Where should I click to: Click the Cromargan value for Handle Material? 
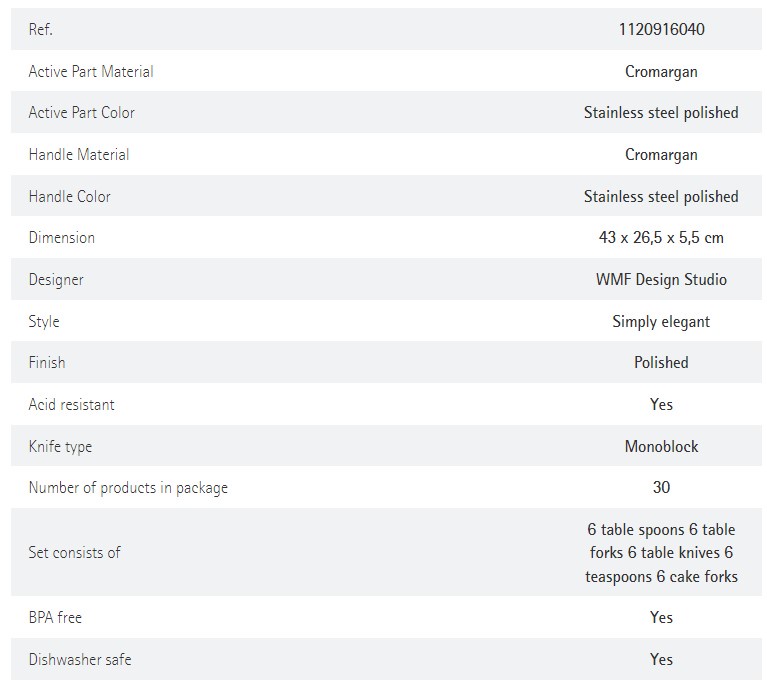(661, 155)
